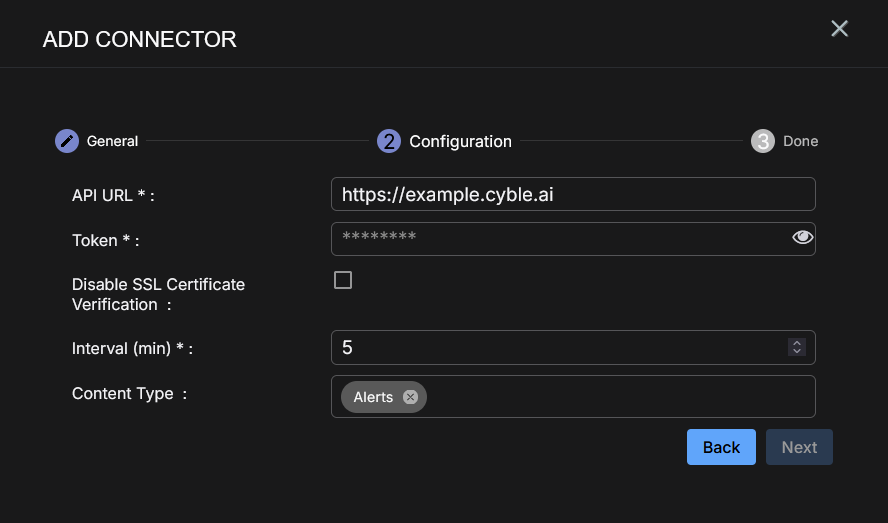This screenshot has height=523, width=888.
Task: Select the Alerts content type chip
Action: point(373,397)
